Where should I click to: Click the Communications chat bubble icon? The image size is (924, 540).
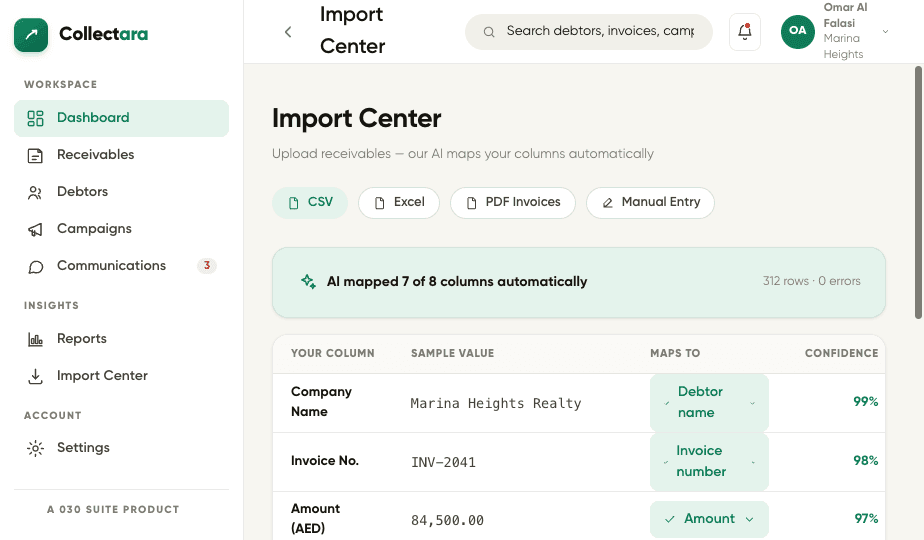(x=35, y=267)
